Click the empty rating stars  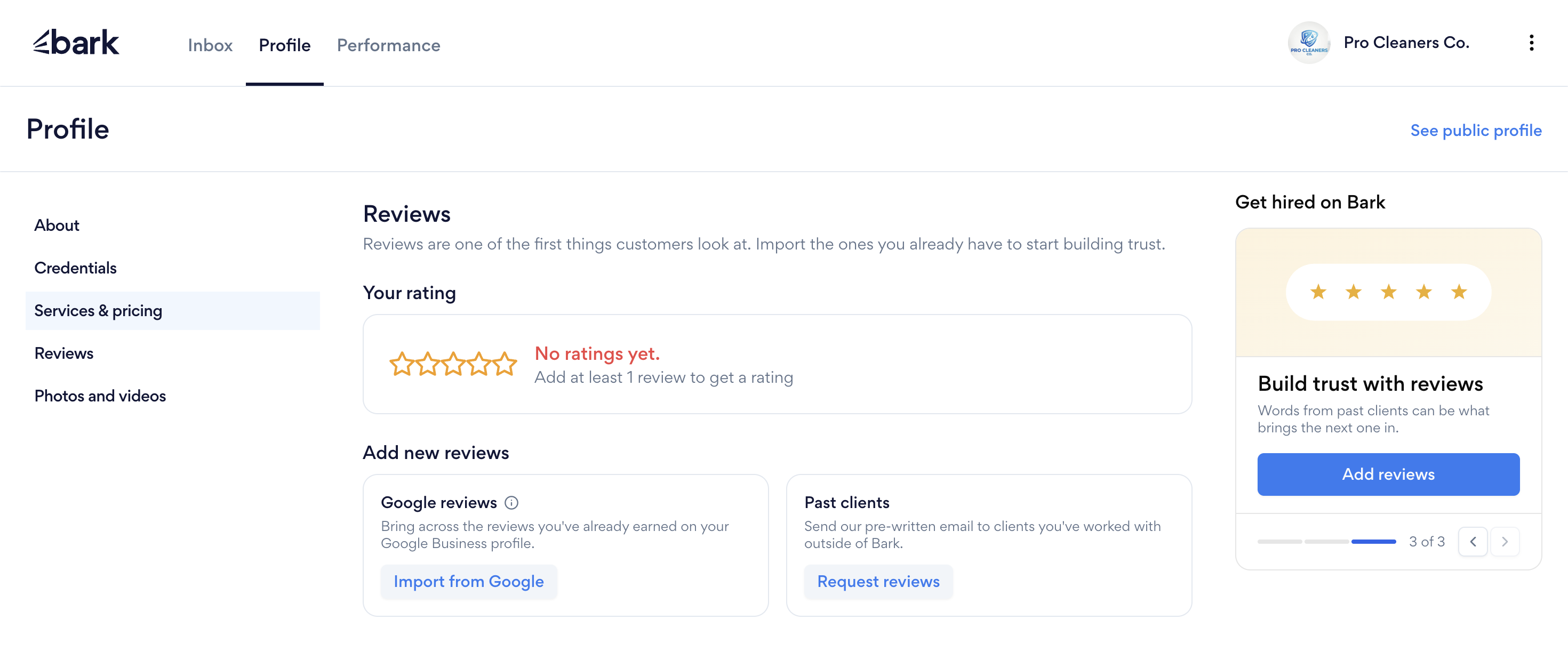453,364
